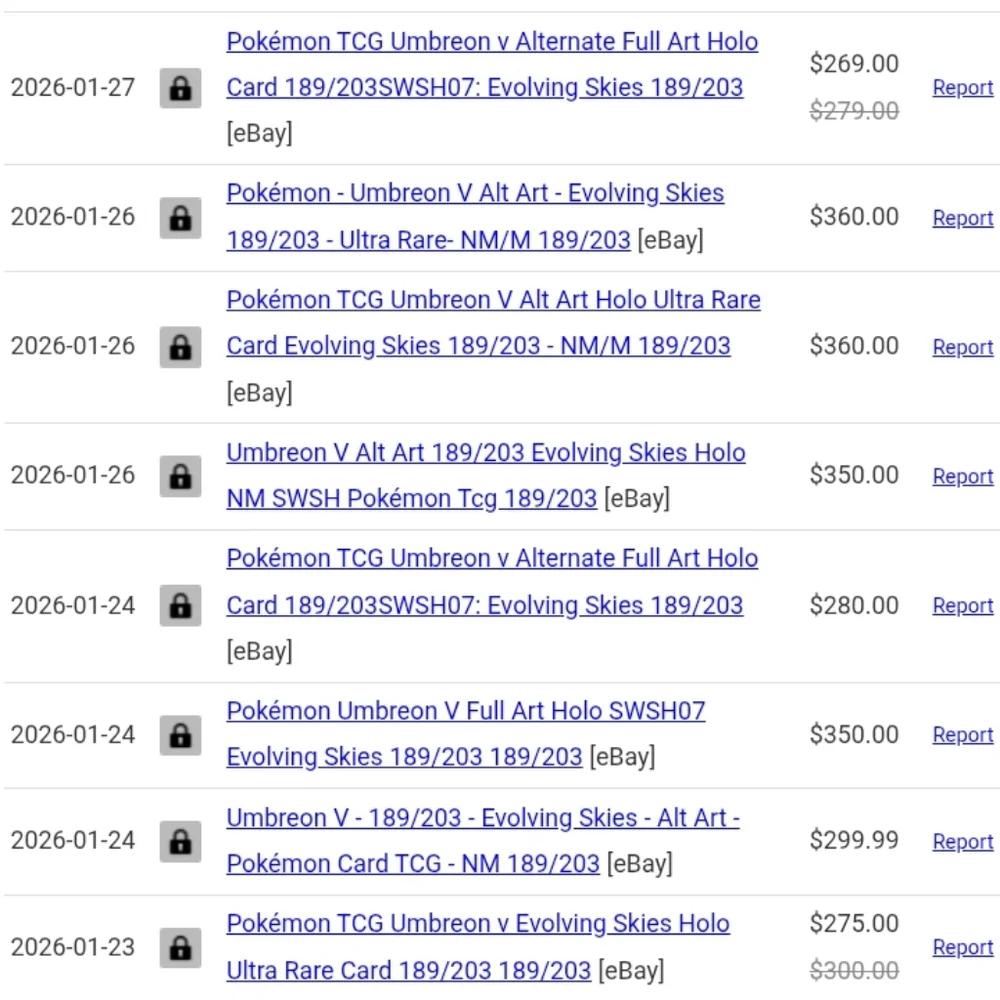Click lock icon for Umbreon V Full Art Holo SWSH07
Viewport: 1000px width, 1000px height.
click(x=180, y=735)
